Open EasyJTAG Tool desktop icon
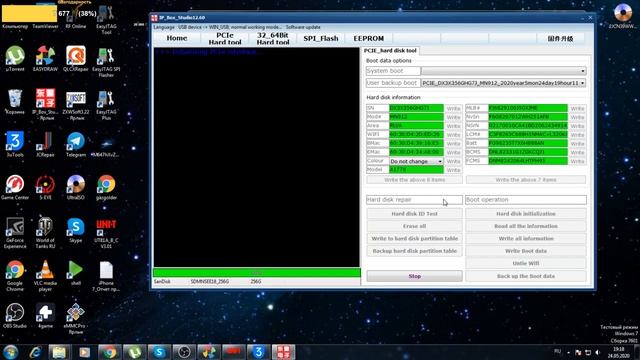 [106, 20]
